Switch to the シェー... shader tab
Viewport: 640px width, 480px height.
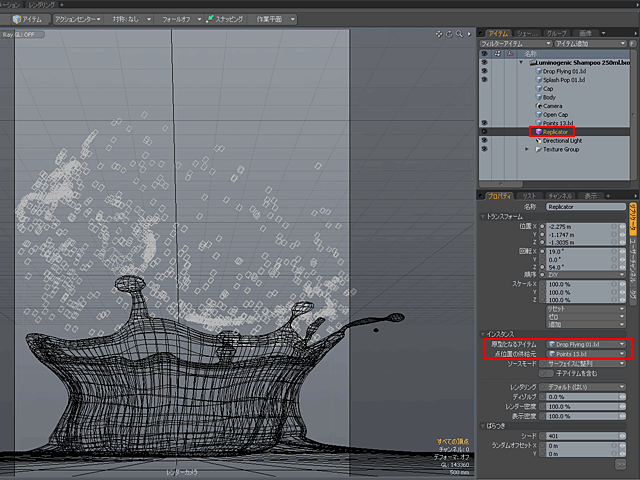click(x=527, y=33)
